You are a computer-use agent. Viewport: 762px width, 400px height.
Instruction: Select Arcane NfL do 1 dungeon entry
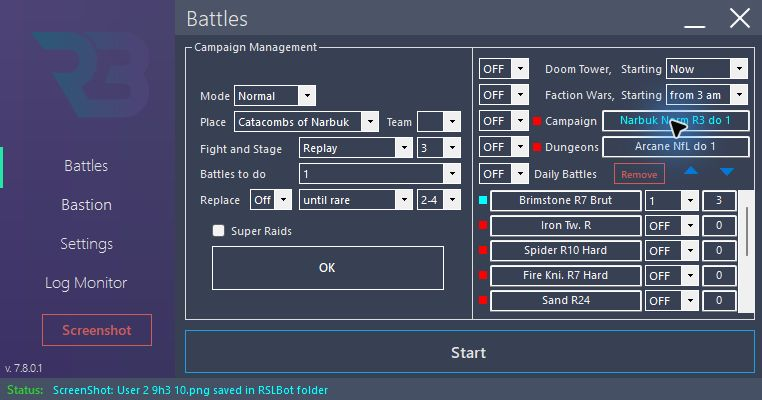click(675, 146)
